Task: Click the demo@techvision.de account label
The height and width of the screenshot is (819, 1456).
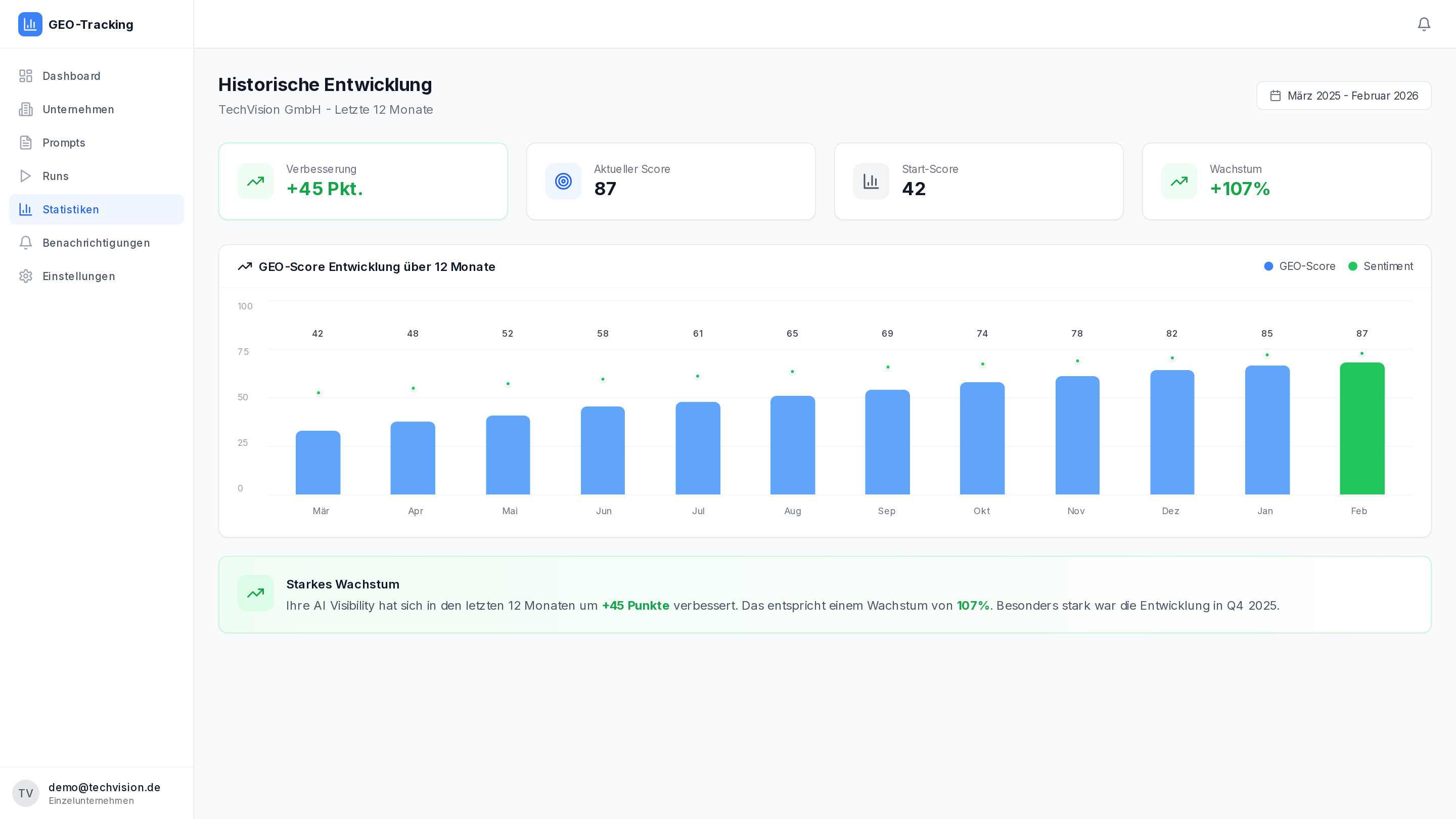Action: [104, 787]
